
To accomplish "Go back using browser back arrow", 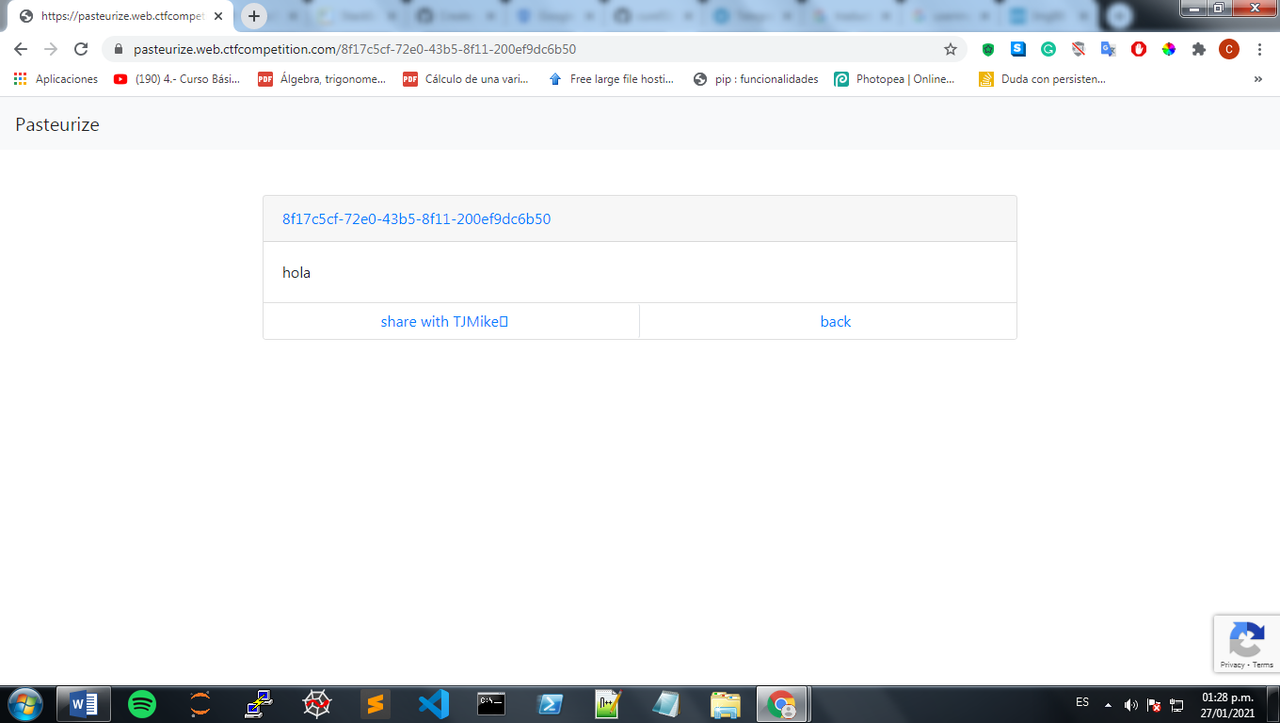I will pos(20,49).
